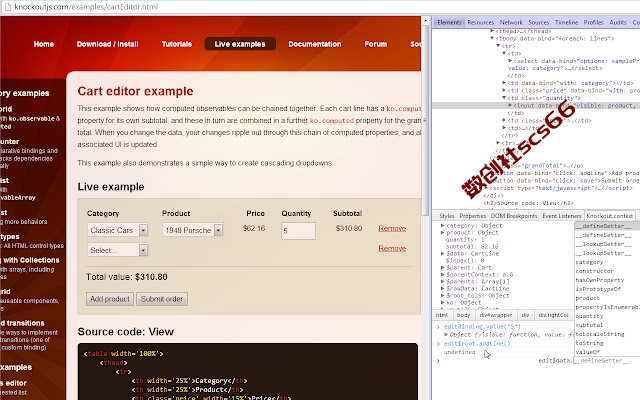The height and width of the screenshot is (400, 640).
Task: Choose hasOwnProperty from autocomplete list
Action: (600, 280)
